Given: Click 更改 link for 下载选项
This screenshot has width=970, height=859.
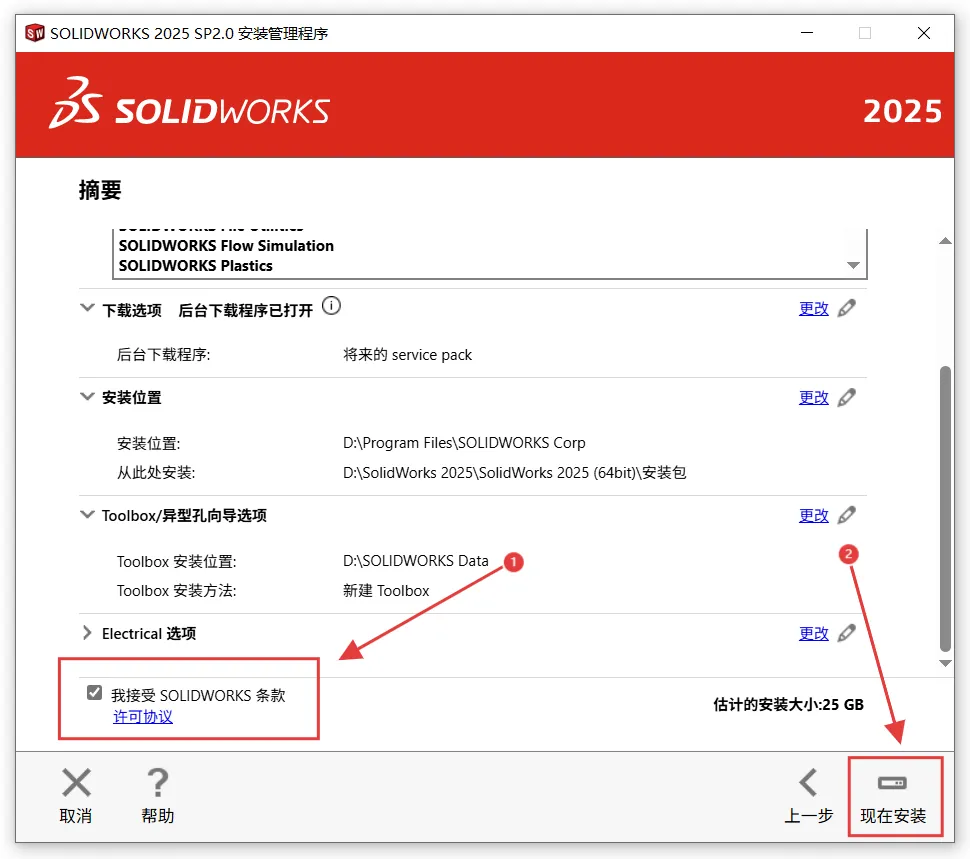Looking at the screenshot, I should [x=813, y=309].
